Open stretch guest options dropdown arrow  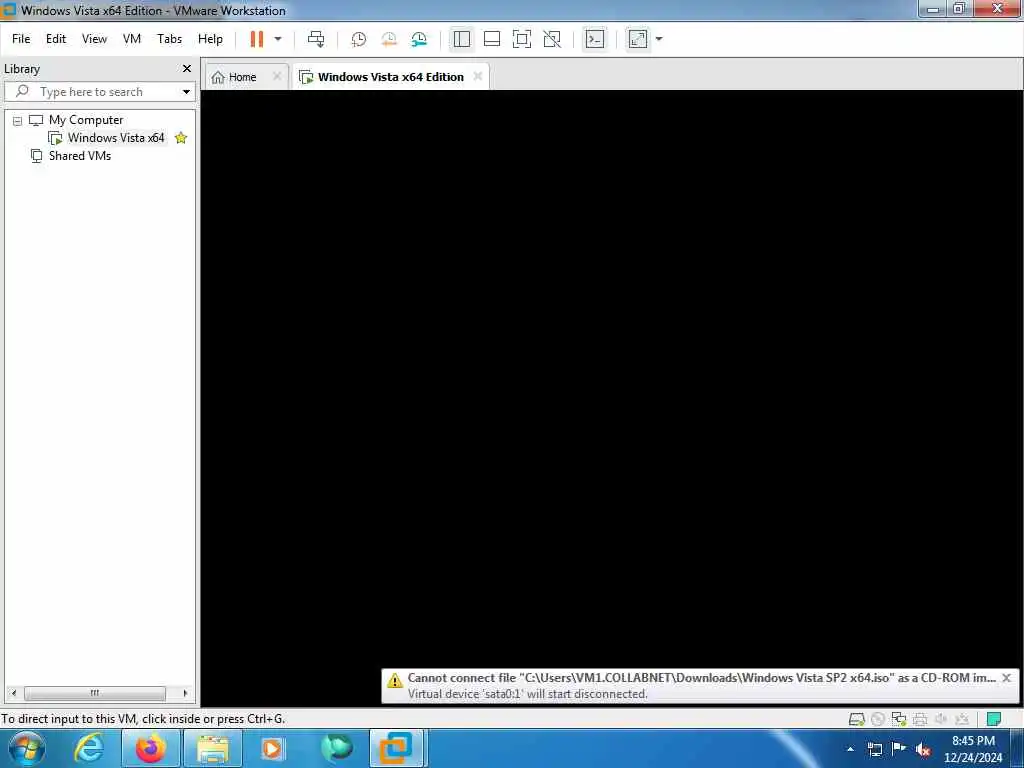pyautogui.click(x=659, y=39)
